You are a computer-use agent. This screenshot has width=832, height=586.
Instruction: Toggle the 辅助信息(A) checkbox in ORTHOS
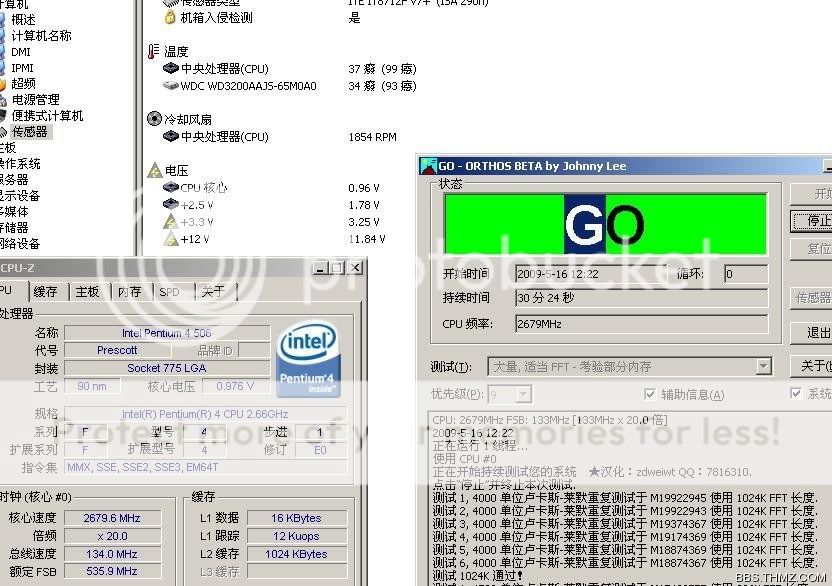point(649,394)
